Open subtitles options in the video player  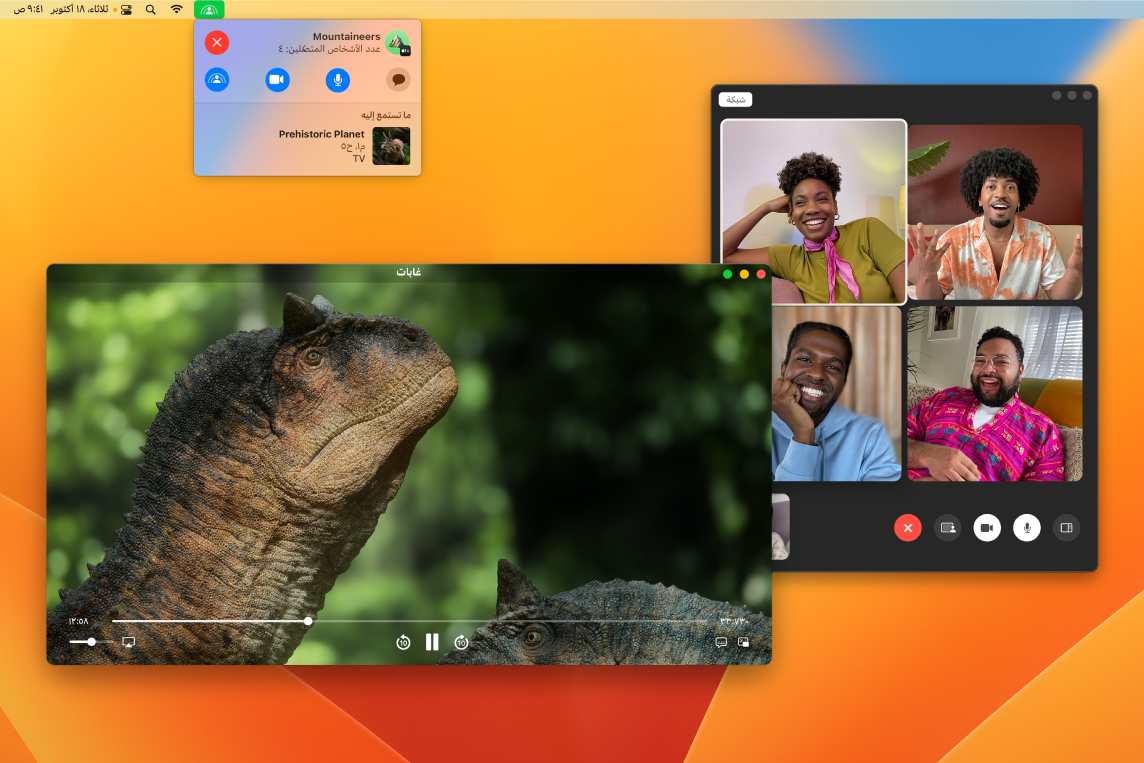(721, 642)
